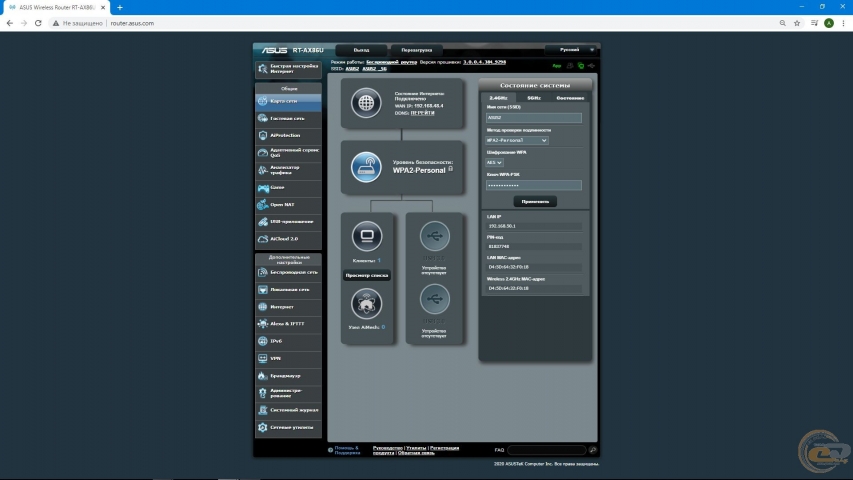
Task: Switch to the 5GHz tab
Action: (x=534, y=98)
